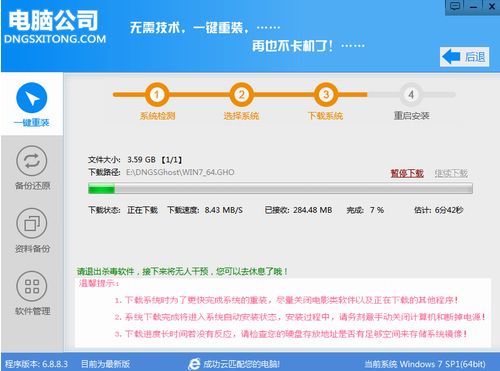
Task: Click the green 请退出杀毒软件 notice text
Action: (183, 272)
